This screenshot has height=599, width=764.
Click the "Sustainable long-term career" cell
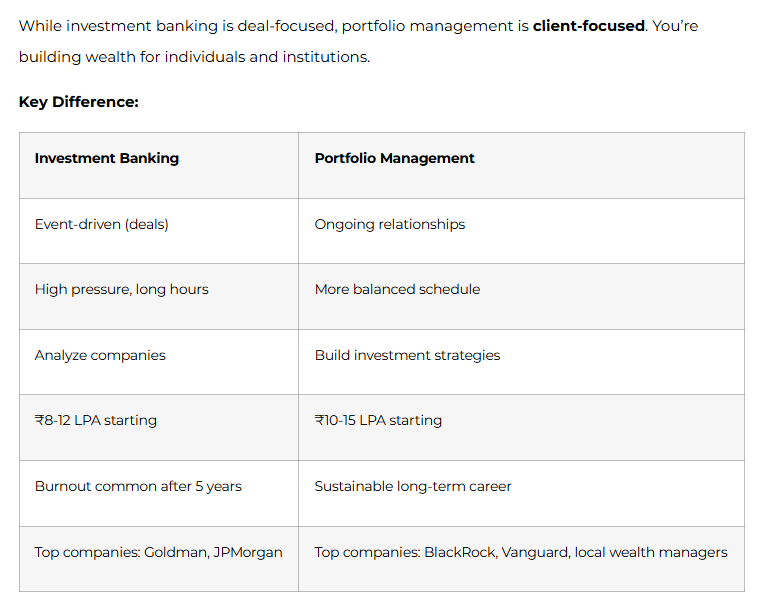pyautogui.click(x=412, y=486)
